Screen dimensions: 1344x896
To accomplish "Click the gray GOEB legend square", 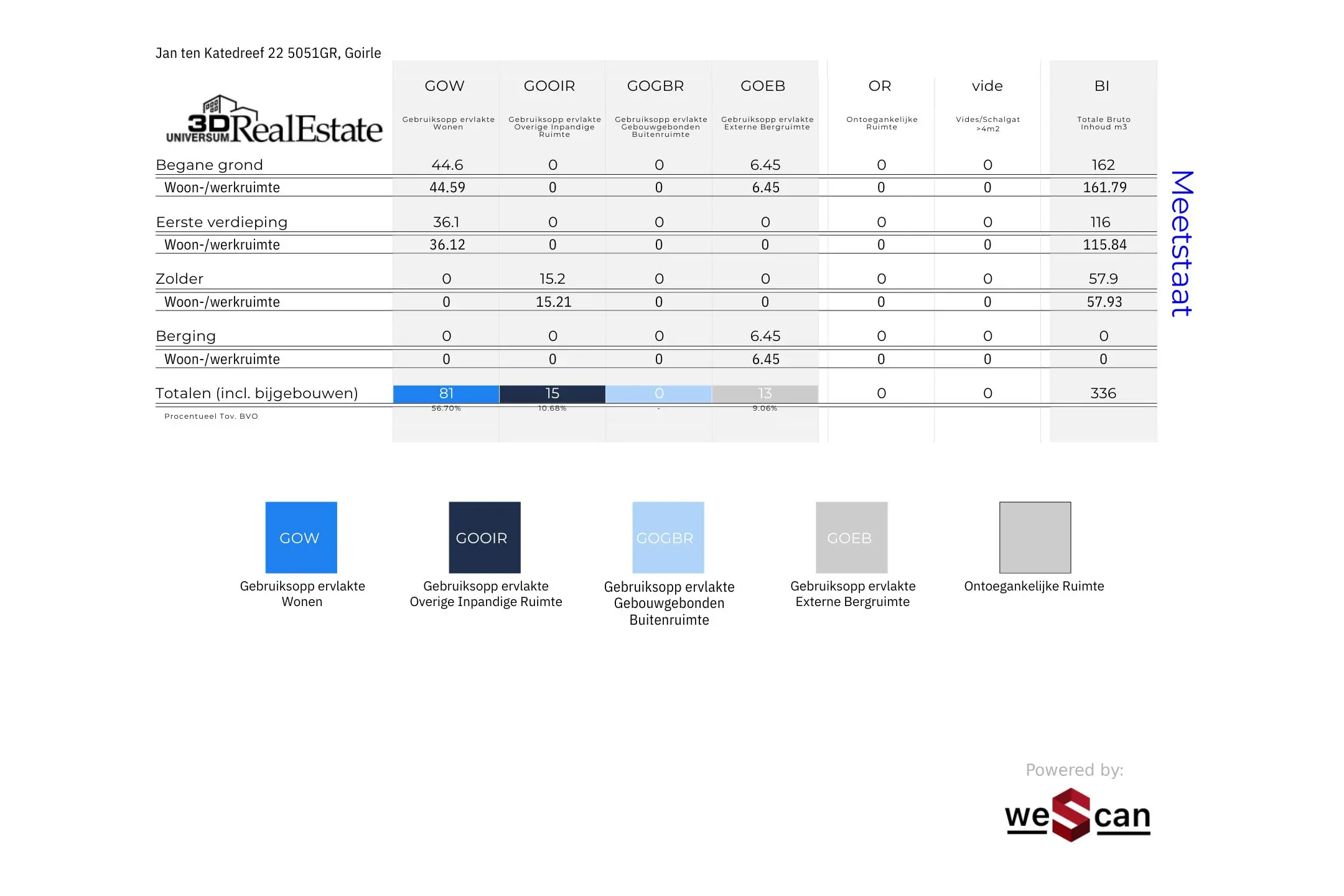I will (851, 538).
